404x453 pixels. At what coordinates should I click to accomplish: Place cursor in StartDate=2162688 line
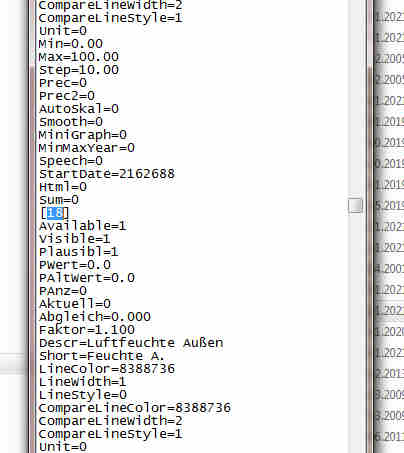coord(107,174)
